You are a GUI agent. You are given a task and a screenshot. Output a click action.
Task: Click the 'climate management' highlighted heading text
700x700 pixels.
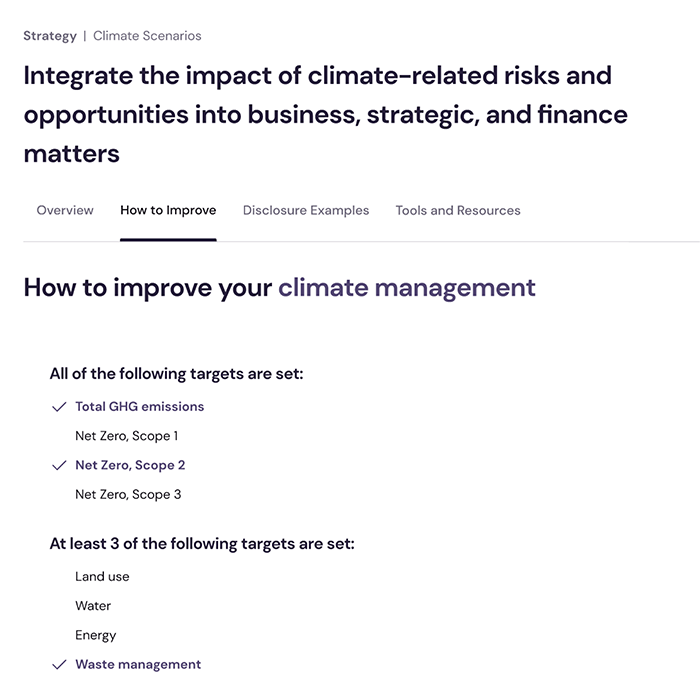pyautogui.click(x=406, y=288)
